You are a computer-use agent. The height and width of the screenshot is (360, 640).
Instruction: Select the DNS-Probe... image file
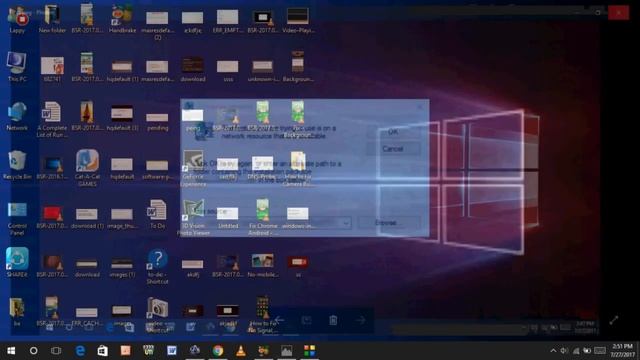click(262, 168)
